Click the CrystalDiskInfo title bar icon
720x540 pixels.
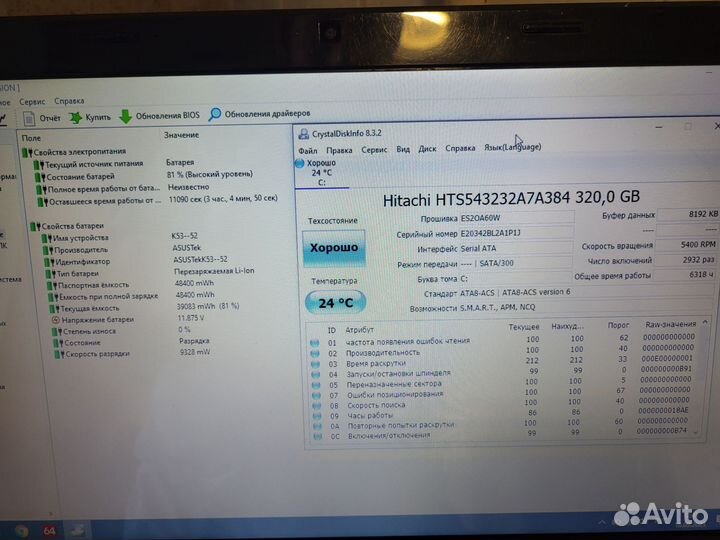(x=303, y=134)
